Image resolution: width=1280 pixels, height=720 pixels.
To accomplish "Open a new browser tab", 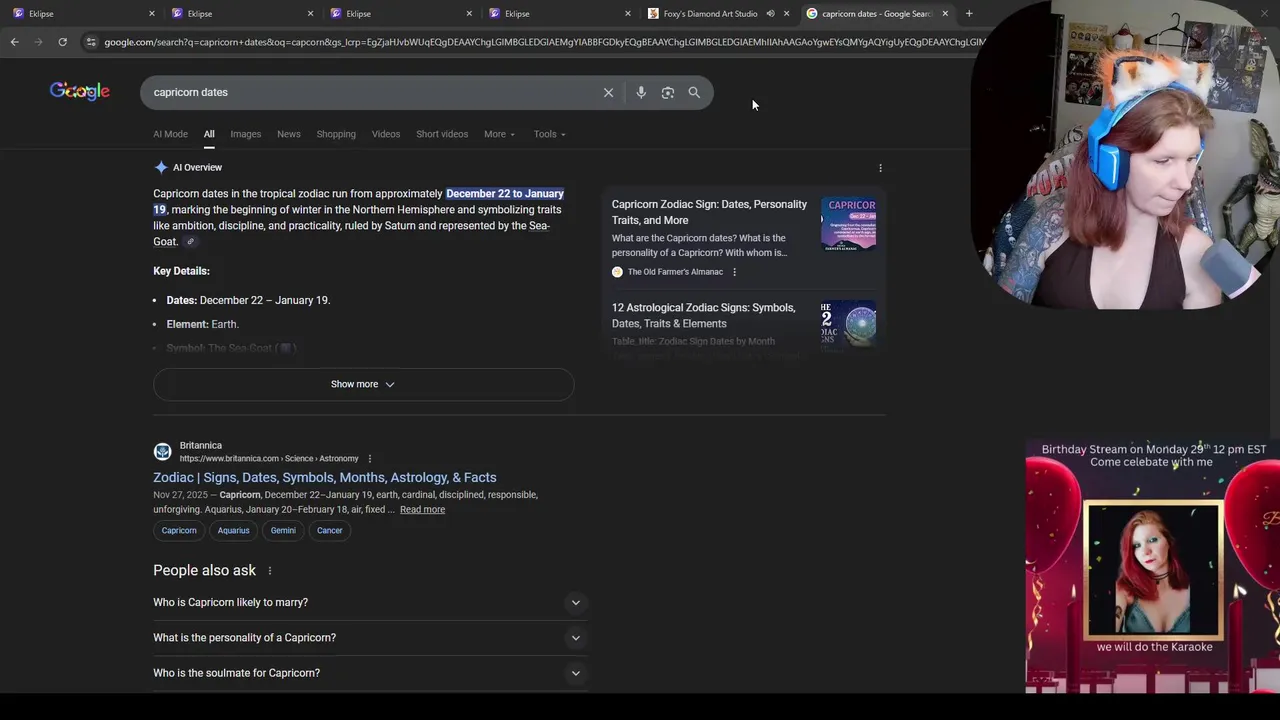I will point(969,13).
